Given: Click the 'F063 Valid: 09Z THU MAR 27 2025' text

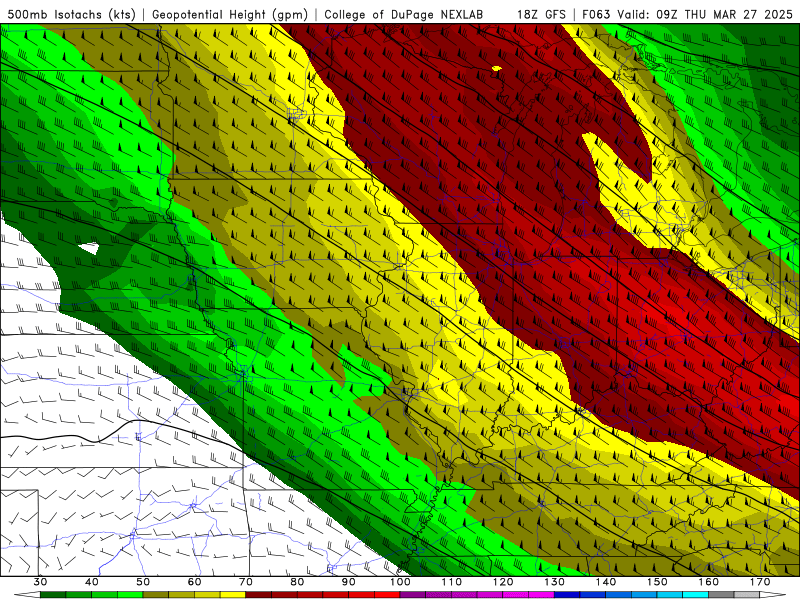Looking at the screenshot, I should [x=687, y=15].
